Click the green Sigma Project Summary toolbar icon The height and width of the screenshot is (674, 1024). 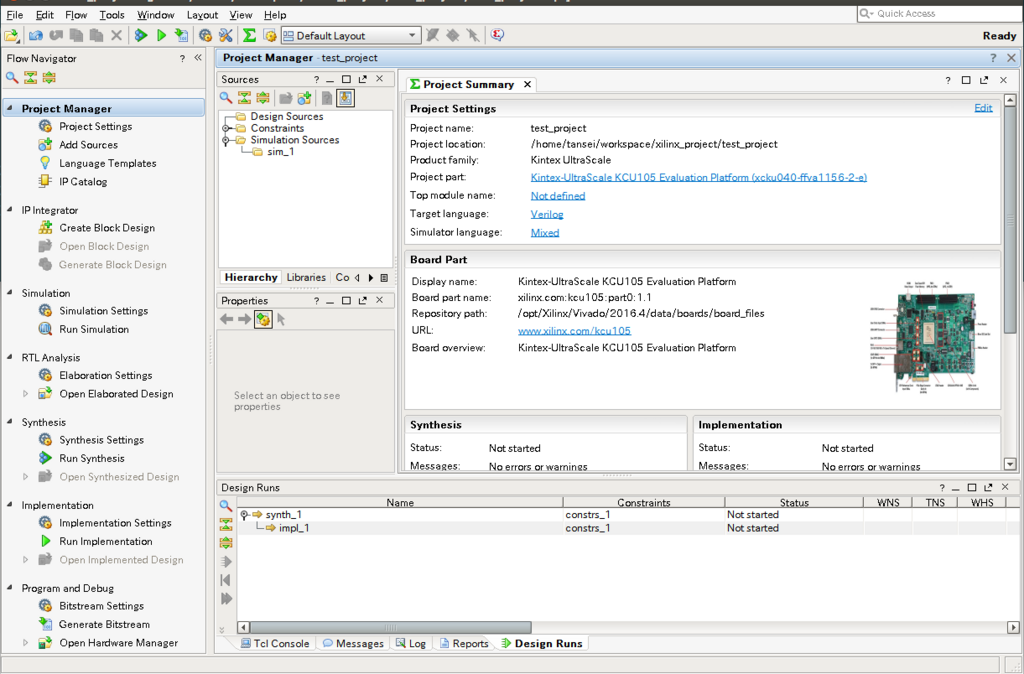coord(249,35)
